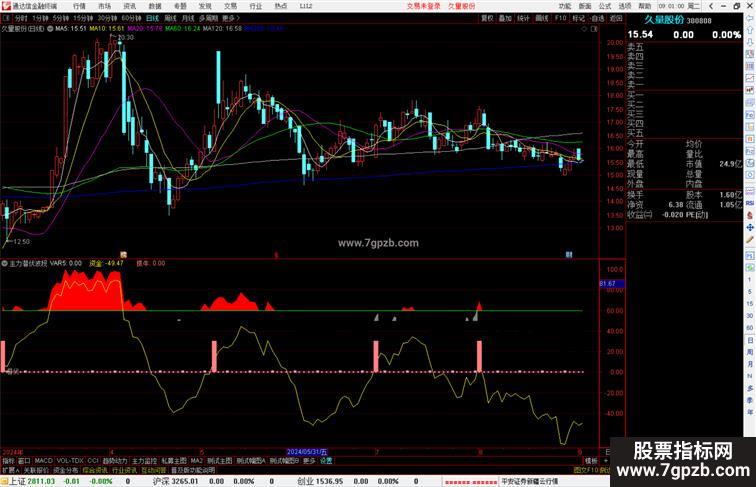The height and width of the screenshot is (487, 756).
Task: Open the 市场 menu
Action: point(104,6)
